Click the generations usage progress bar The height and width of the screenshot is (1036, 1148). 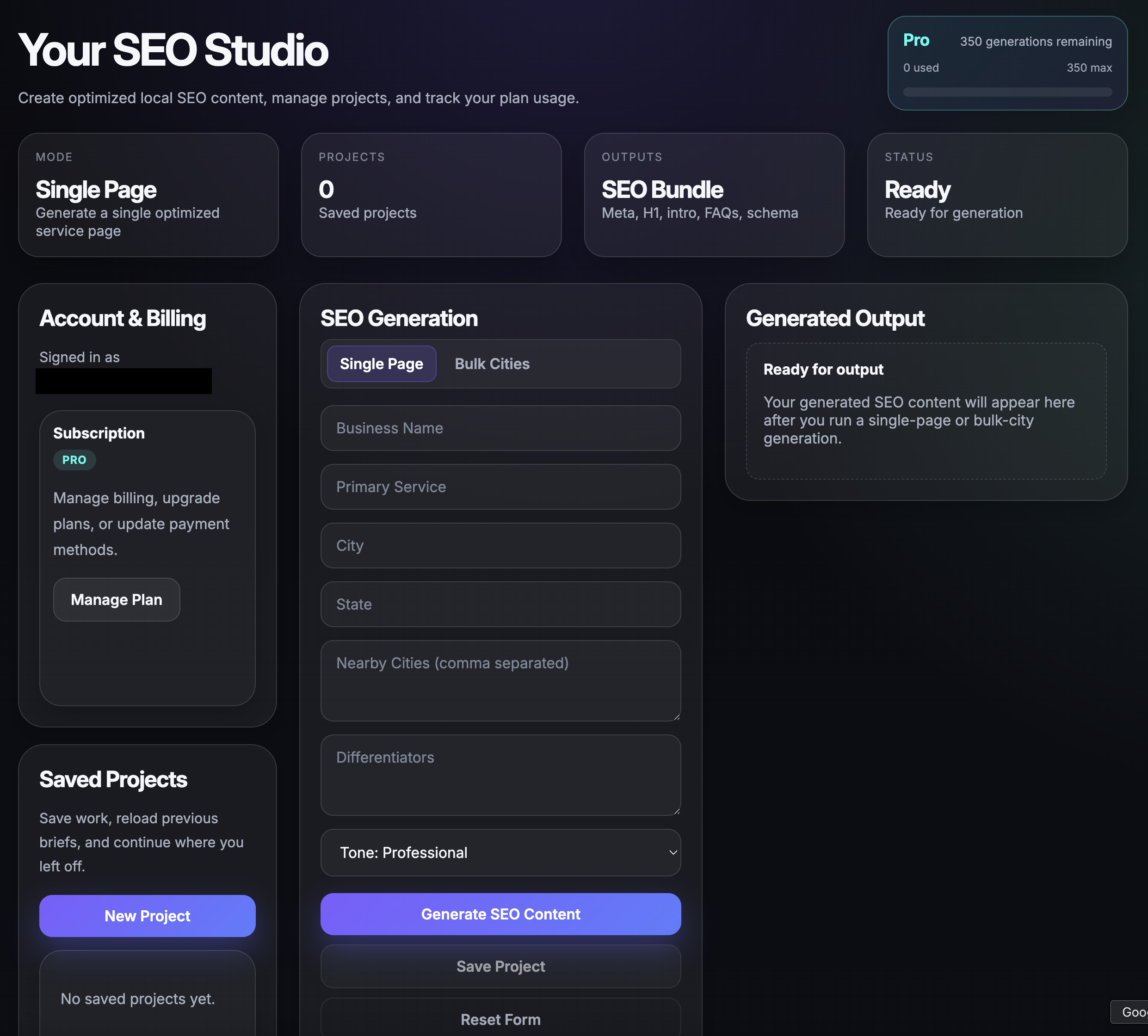coord(1007,92)
